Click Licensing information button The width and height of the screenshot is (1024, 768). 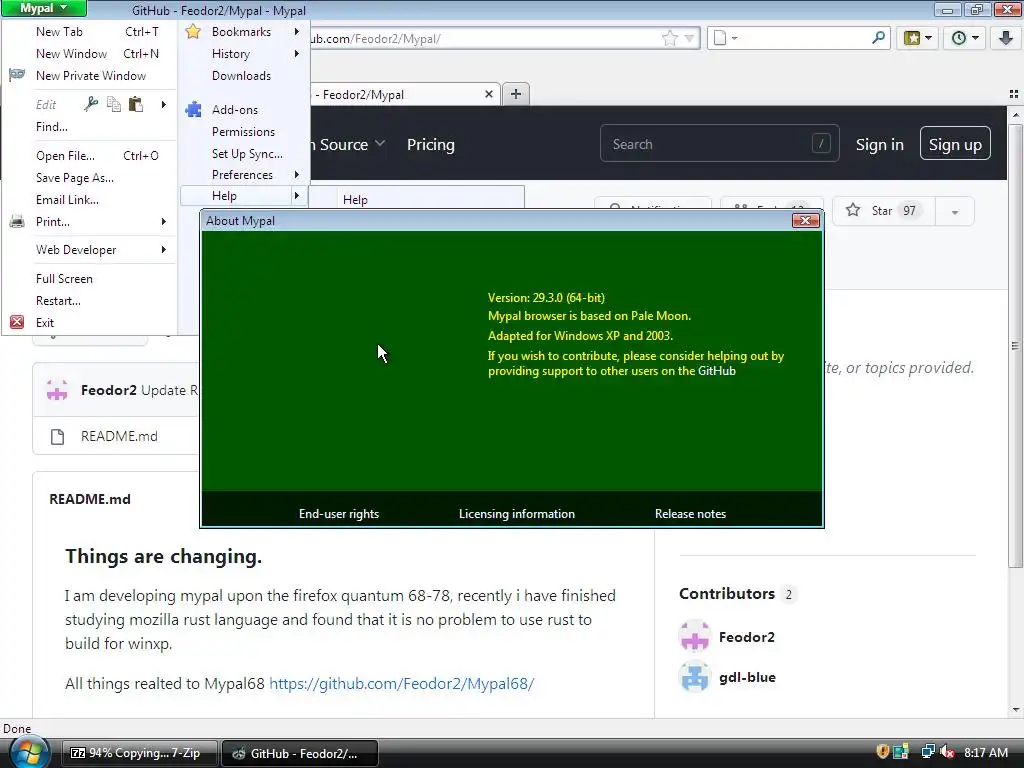(517, 513)
